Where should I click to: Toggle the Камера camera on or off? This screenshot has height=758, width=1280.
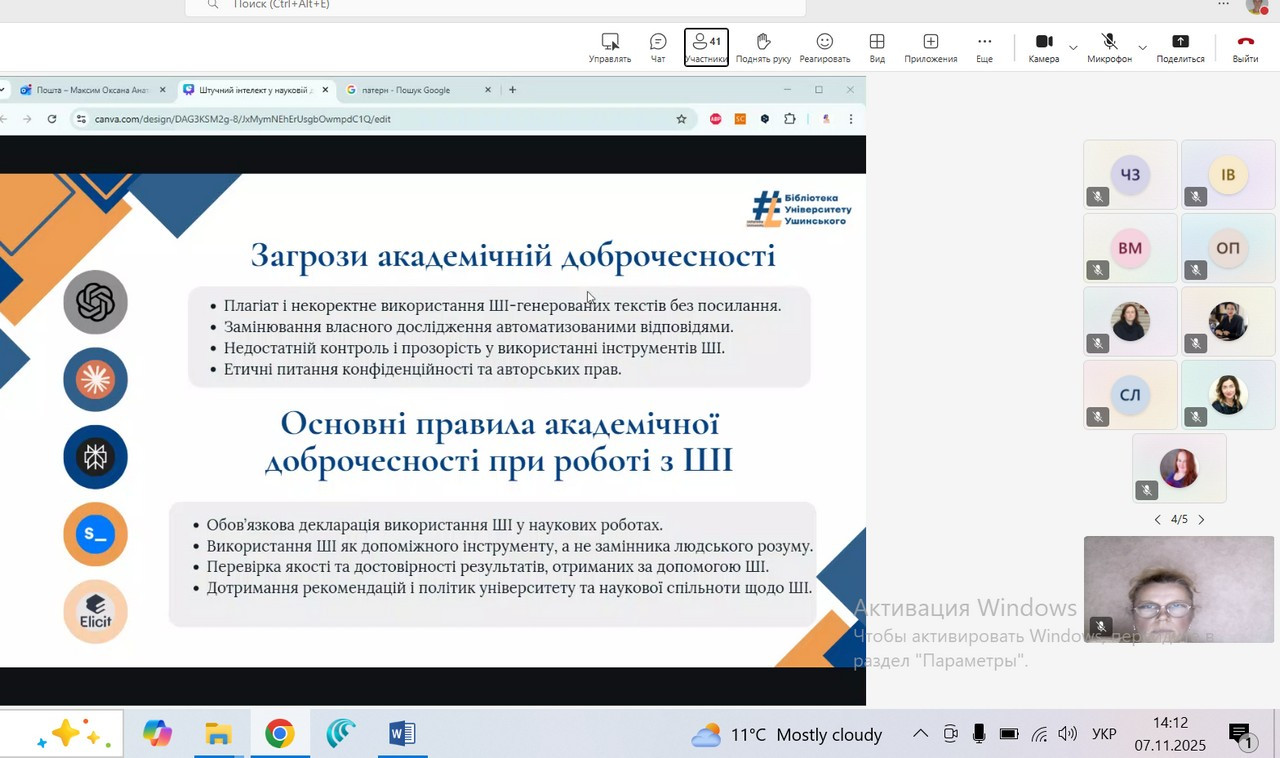pyautogui.click(x=1043, y=46)
